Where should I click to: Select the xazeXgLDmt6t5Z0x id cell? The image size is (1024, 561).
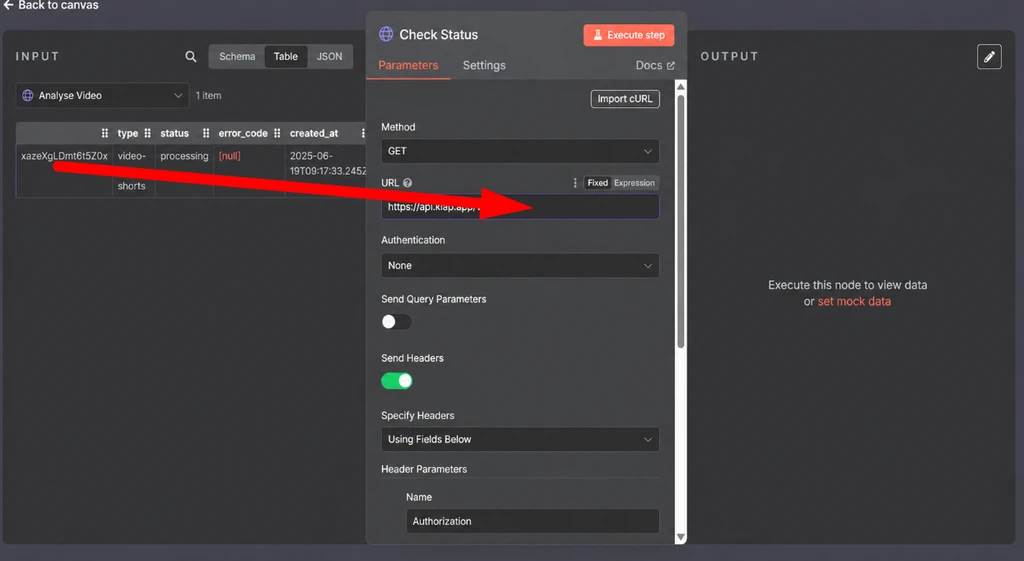64,156
